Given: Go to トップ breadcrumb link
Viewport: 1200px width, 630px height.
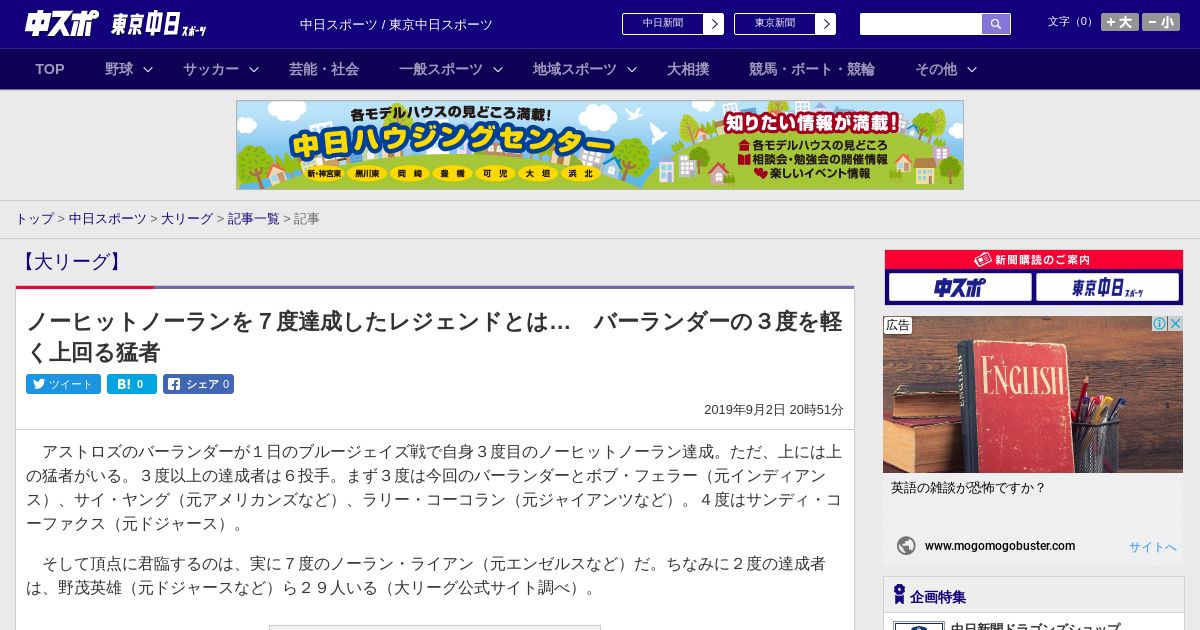Looking at the screenshot, I should coord(34,219).
